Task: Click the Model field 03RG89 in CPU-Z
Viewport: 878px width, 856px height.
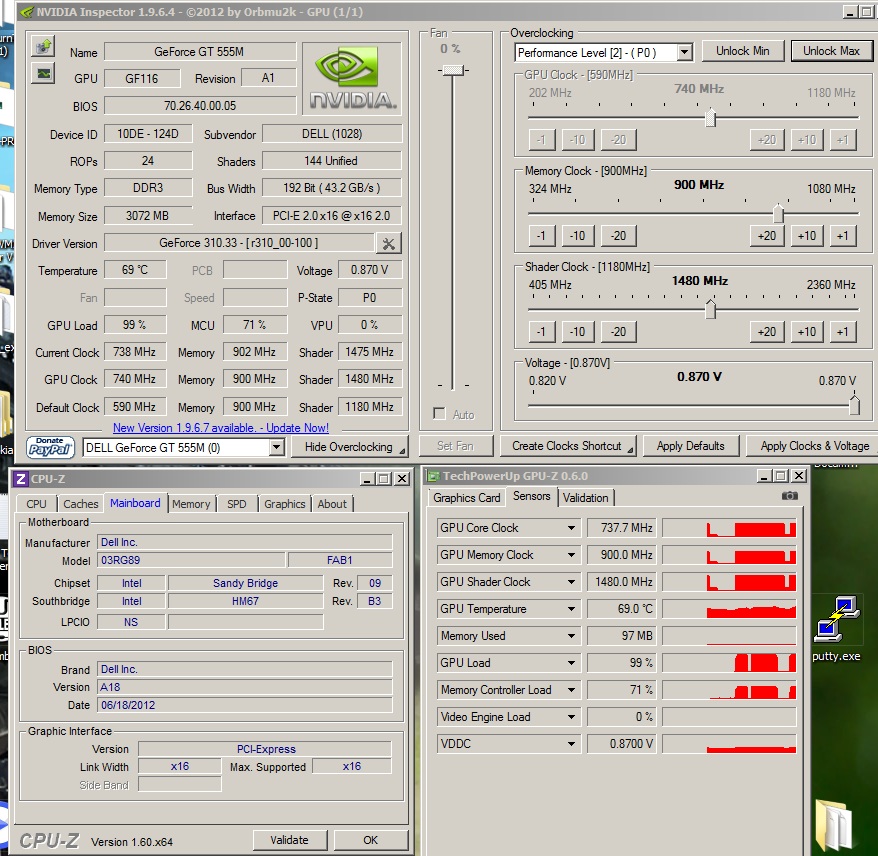Action: [191, 560]
